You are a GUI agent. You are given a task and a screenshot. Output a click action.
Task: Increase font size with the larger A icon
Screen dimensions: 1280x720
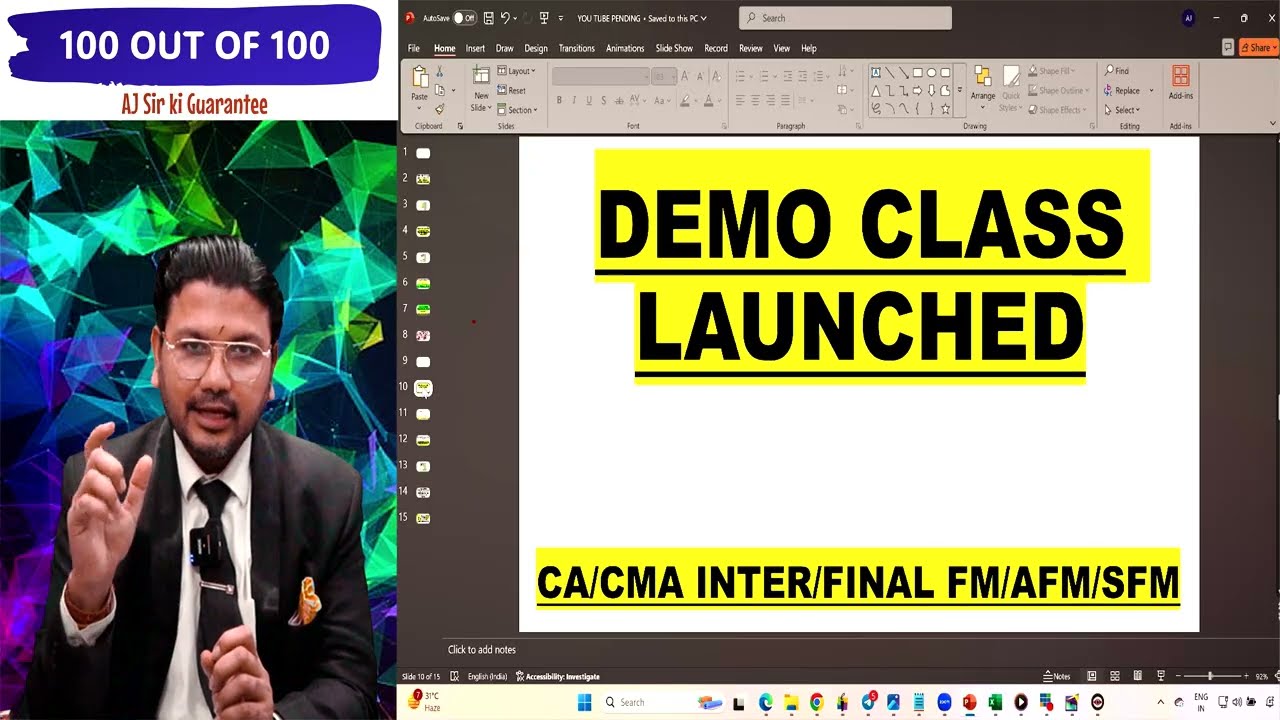(x=685, y=76)
